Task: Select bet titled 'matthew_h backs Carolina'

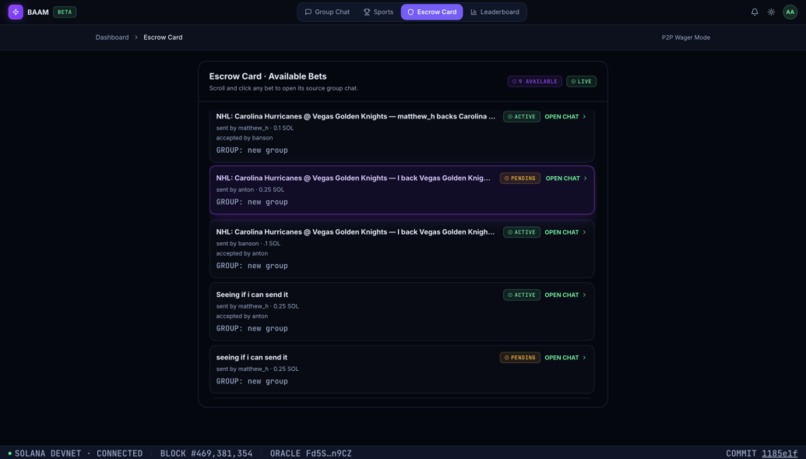Action: pyautogui.click(x=356, y=117)
